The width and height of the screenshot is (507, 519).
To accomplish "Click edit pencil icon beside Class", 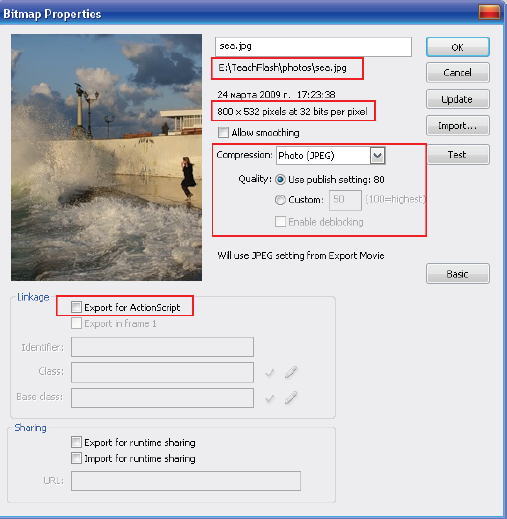I will click(291, 372).
